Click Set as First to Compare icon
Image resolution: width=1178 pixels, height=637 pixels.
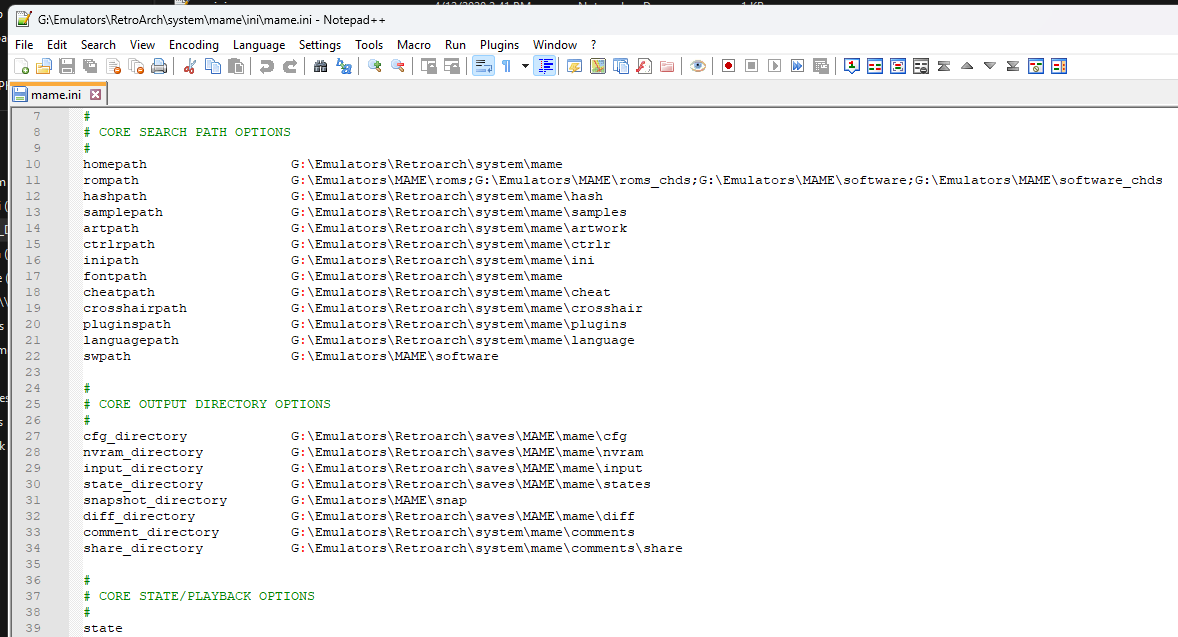tap(852, 67)
